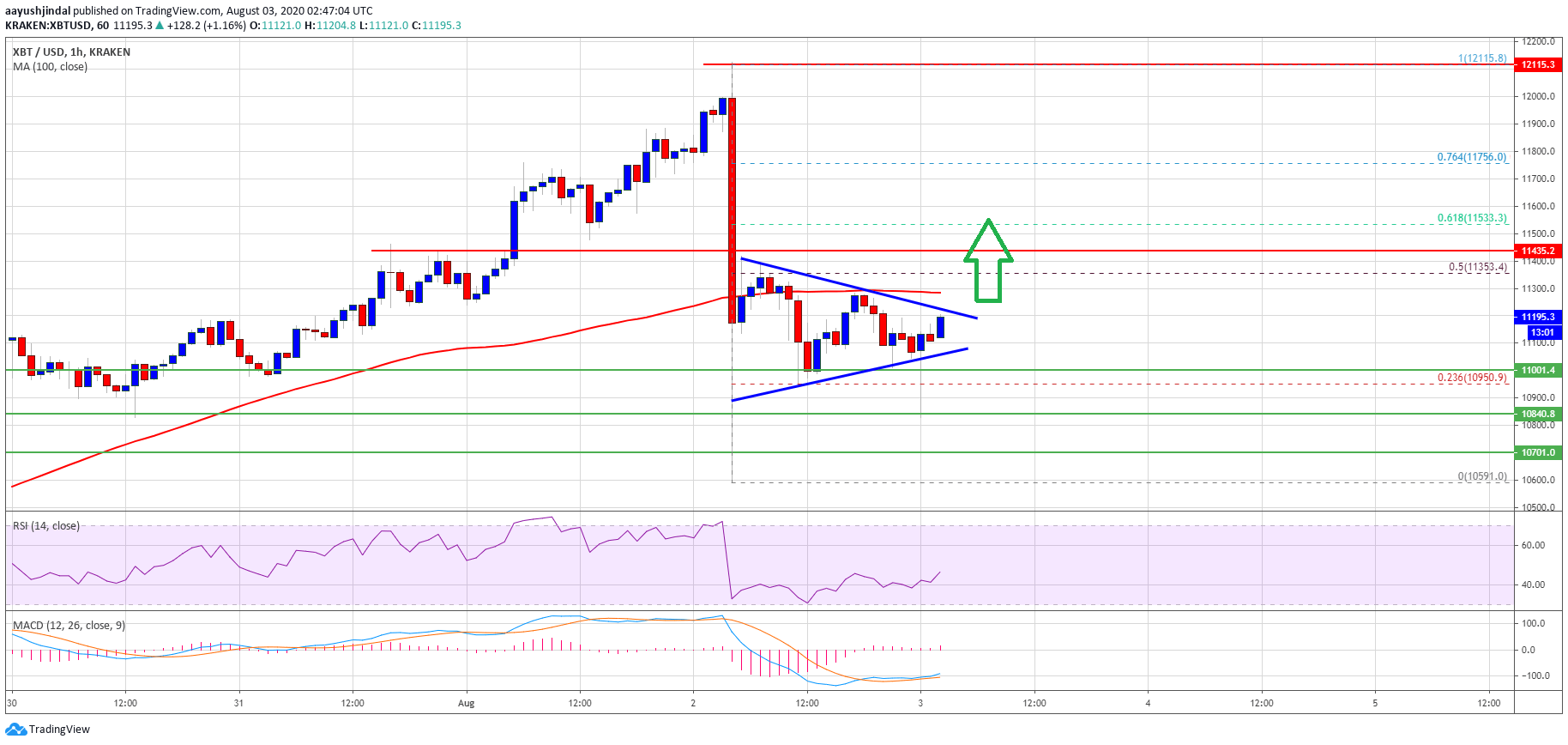Click the 10701.0 green price label
This screenshot has height=745, width=1568.
[1538, 452]
